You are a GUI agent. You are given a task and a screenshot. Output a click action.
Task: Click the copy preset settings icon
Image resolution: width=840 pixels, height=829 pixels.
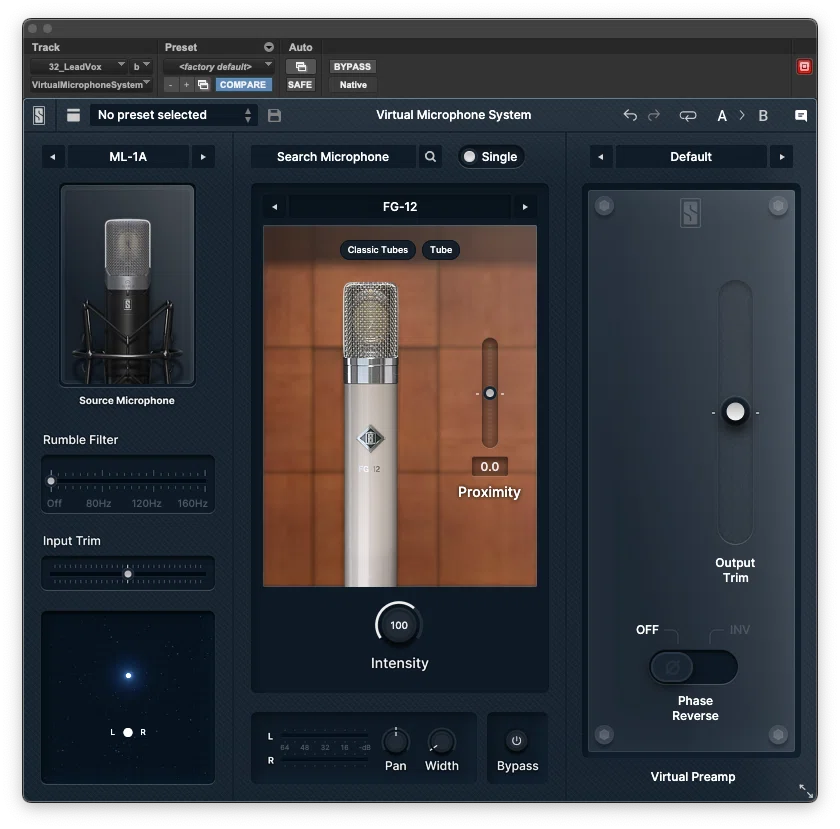pyautogui.click(x=203, y=85)
